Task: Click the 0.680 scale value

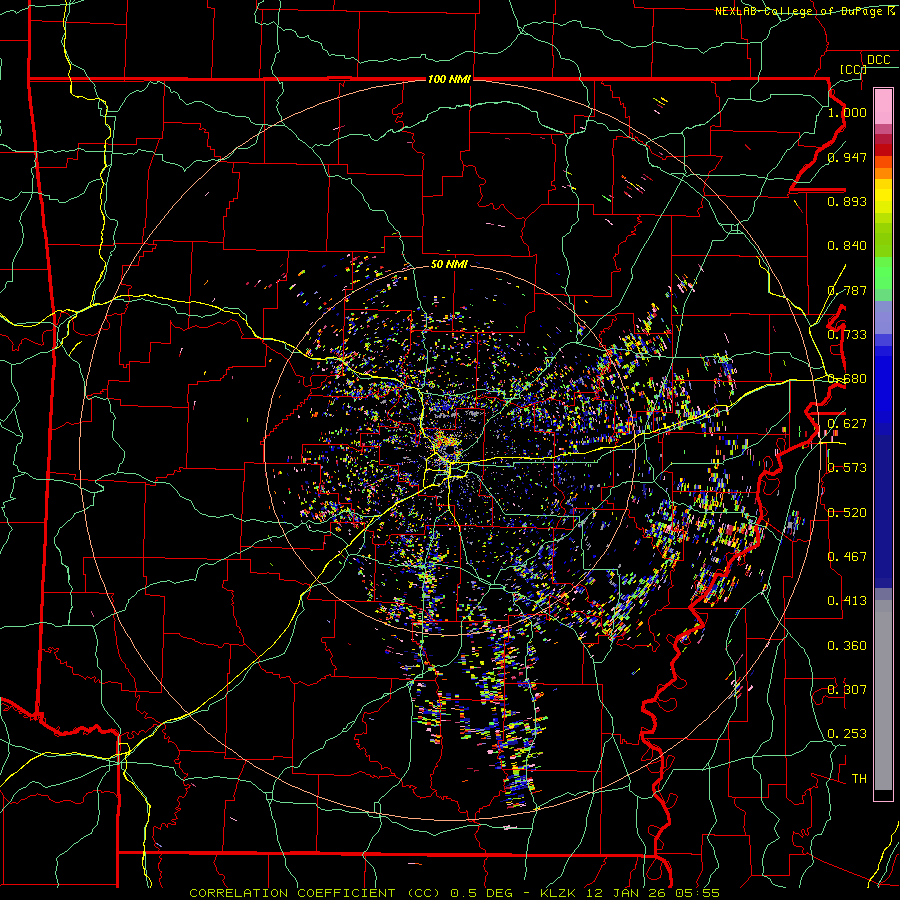Action: tap(847, 379)
